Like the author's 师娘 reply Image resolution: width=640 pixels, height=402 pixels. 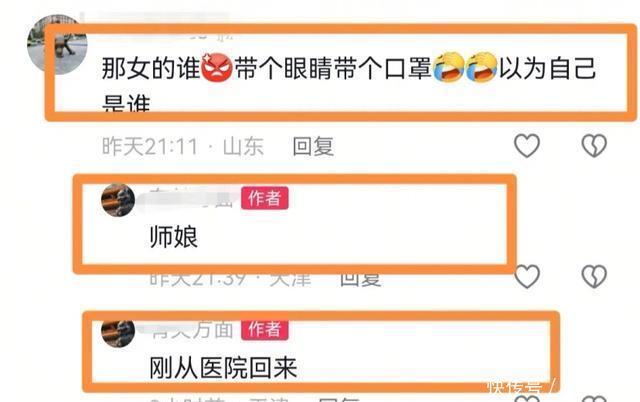[x=527, y=276]
